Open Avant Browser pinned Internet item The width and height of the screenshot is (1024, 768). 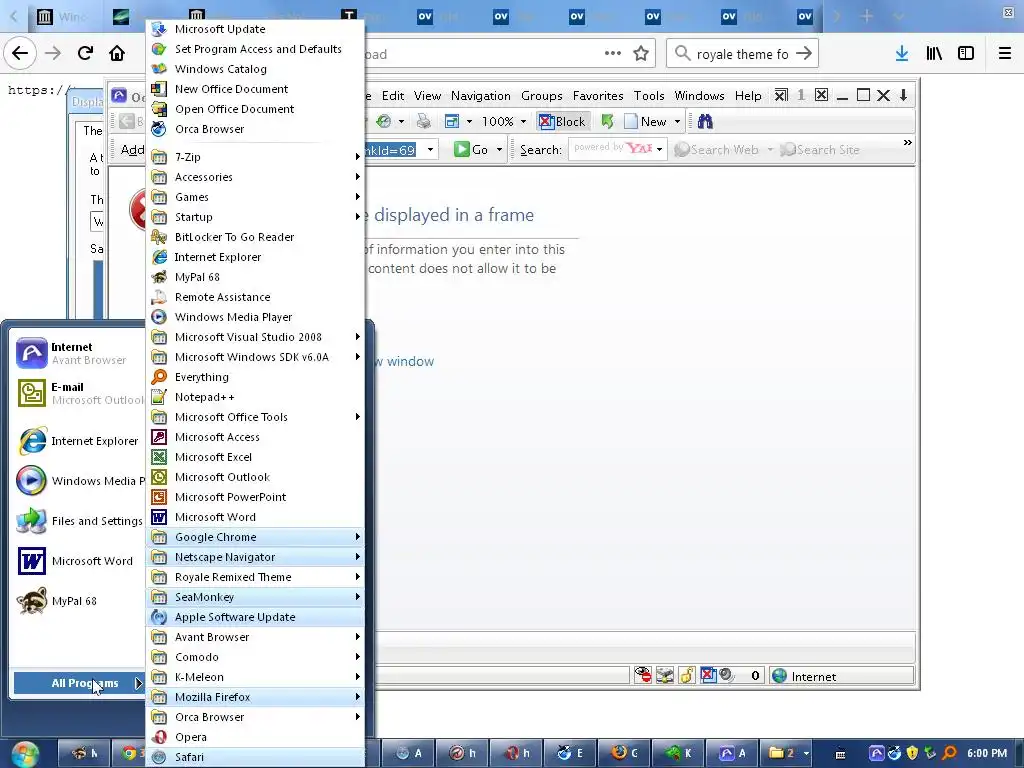pos(78,353)
